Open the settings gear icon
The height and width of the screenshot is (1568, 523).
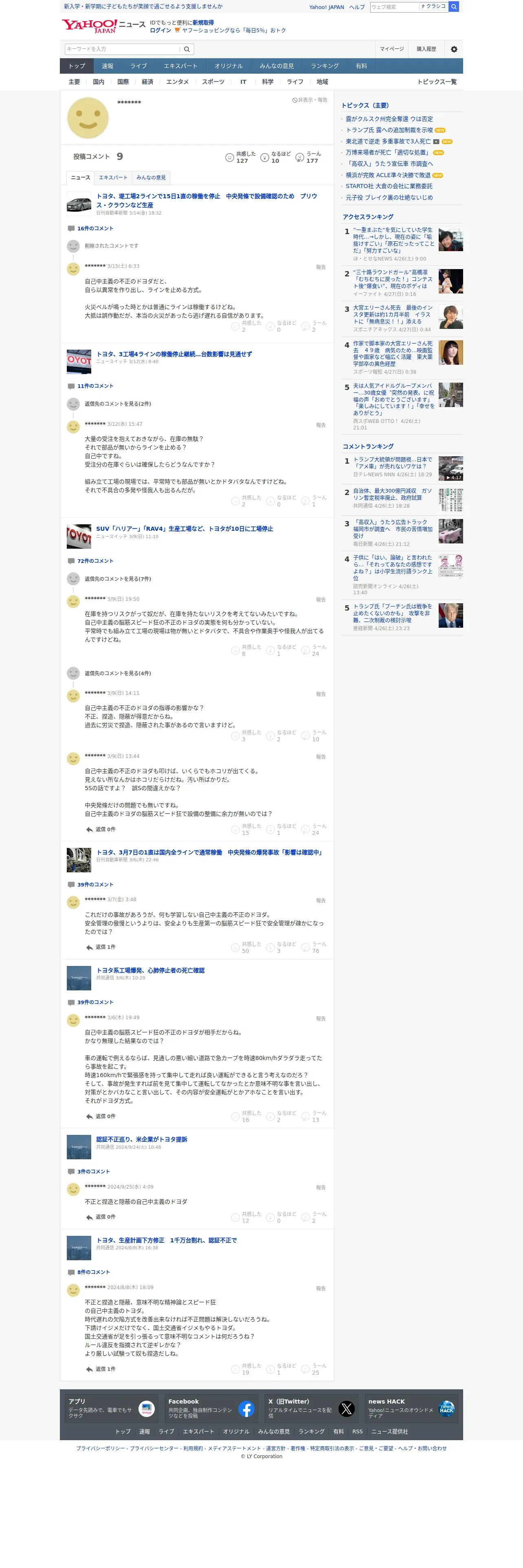[454, 49]
